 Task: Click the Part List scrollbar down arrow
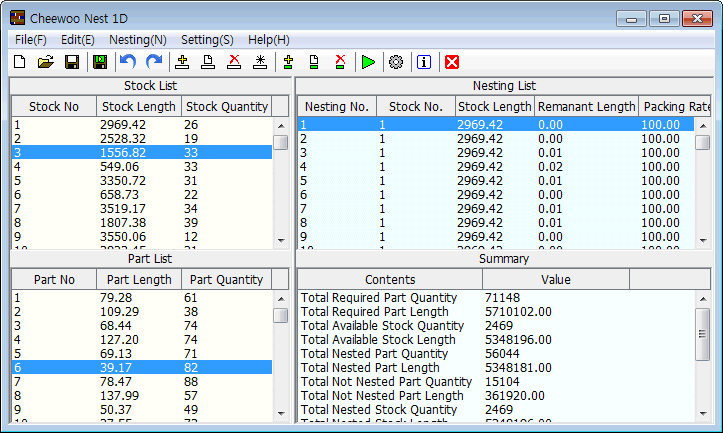[x=281, y=414]
